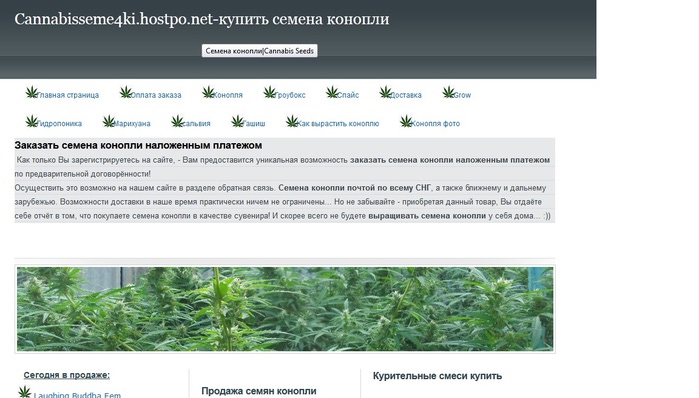The image size is (699, 398).
Task: Click the Laughing Buddha Fem product link
Action: click(x=77, y=395)
